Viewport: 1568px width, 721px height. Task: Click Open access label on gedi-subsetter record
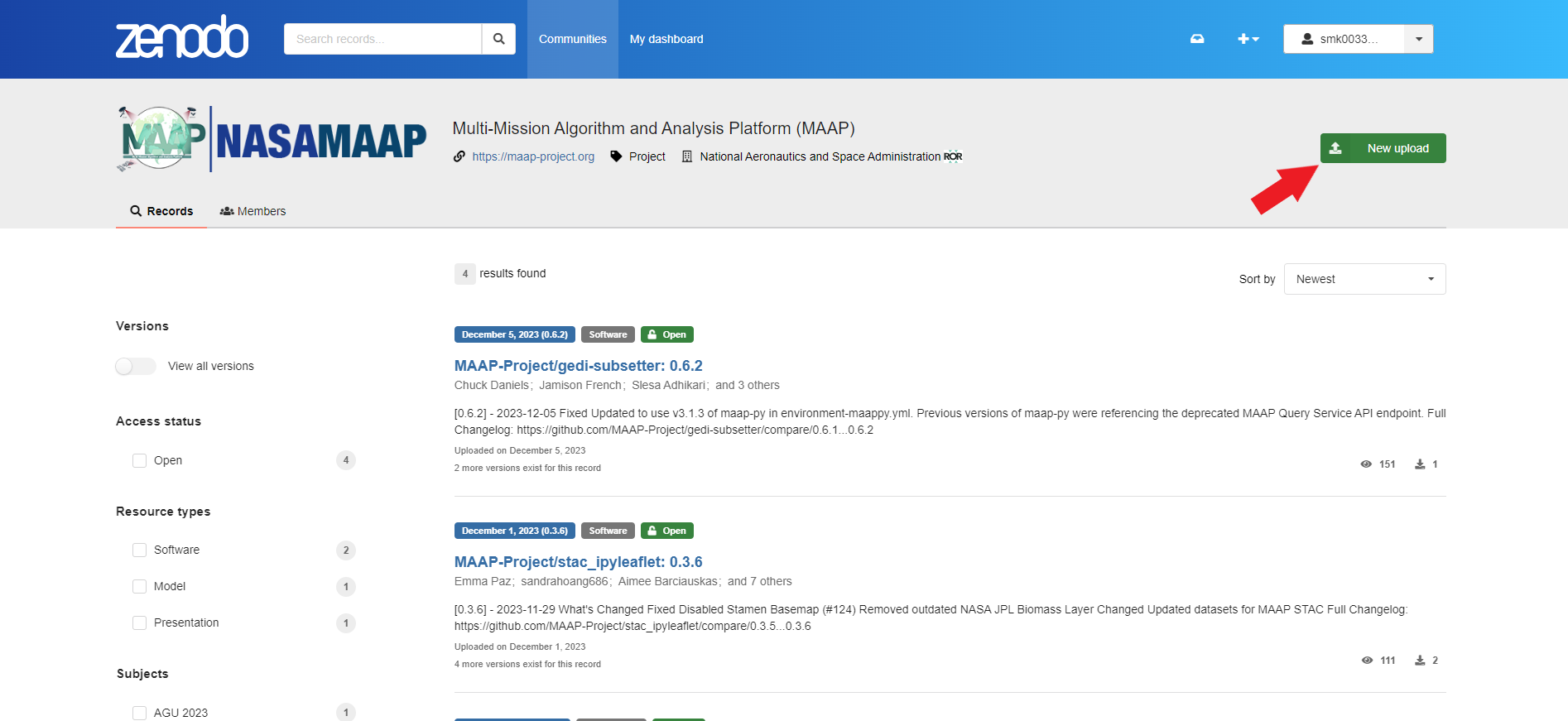click(667, 334)
